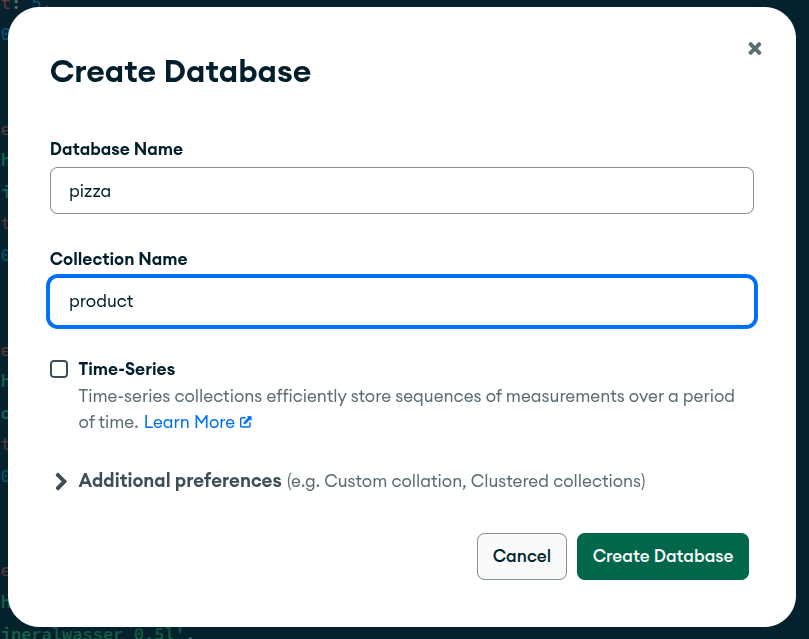Open the Learn More link
The width and height of the screenshot is (809, 639).
coord(189,422)
